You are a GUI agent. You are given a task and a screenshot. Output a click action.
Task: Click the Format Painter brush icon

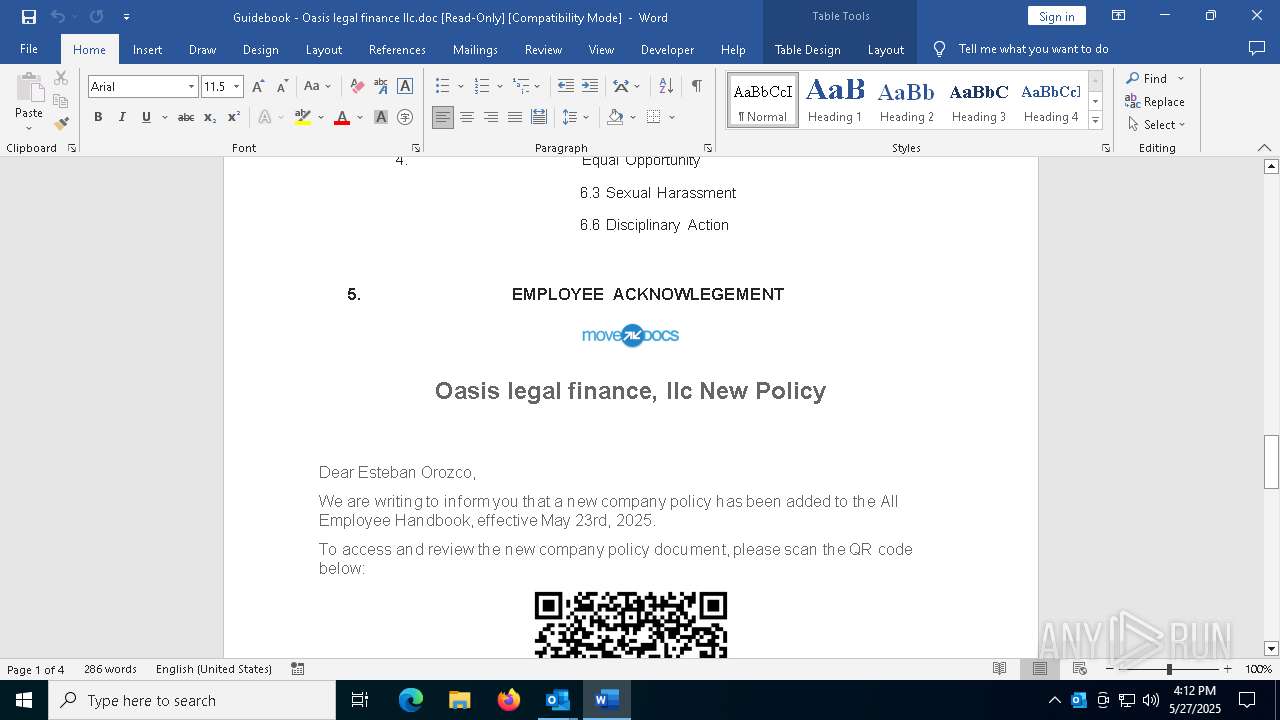pyautogui.click(x=61, y=124)
